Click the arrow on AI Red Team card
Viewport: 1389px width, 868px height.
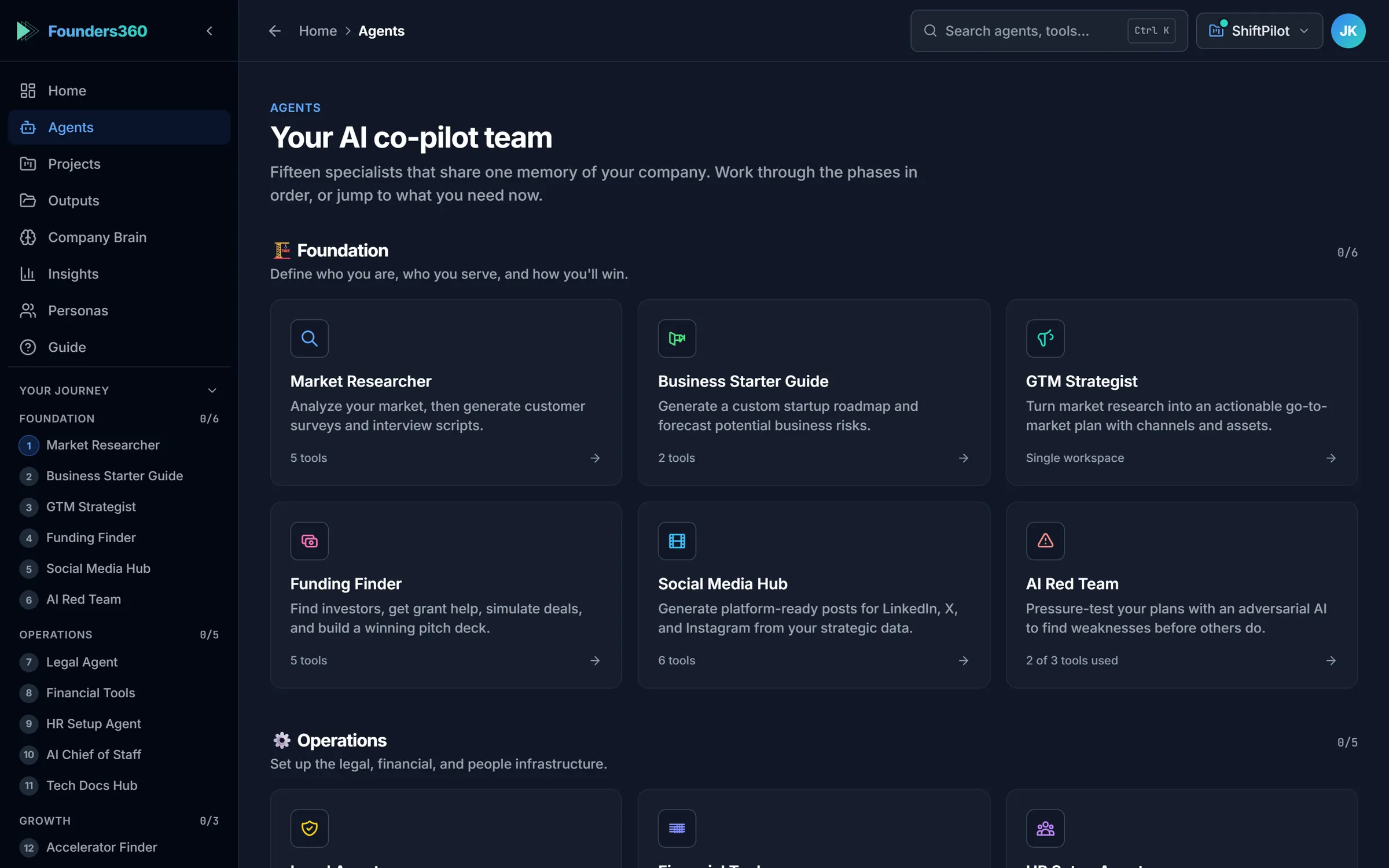[x=1331, y=660]
